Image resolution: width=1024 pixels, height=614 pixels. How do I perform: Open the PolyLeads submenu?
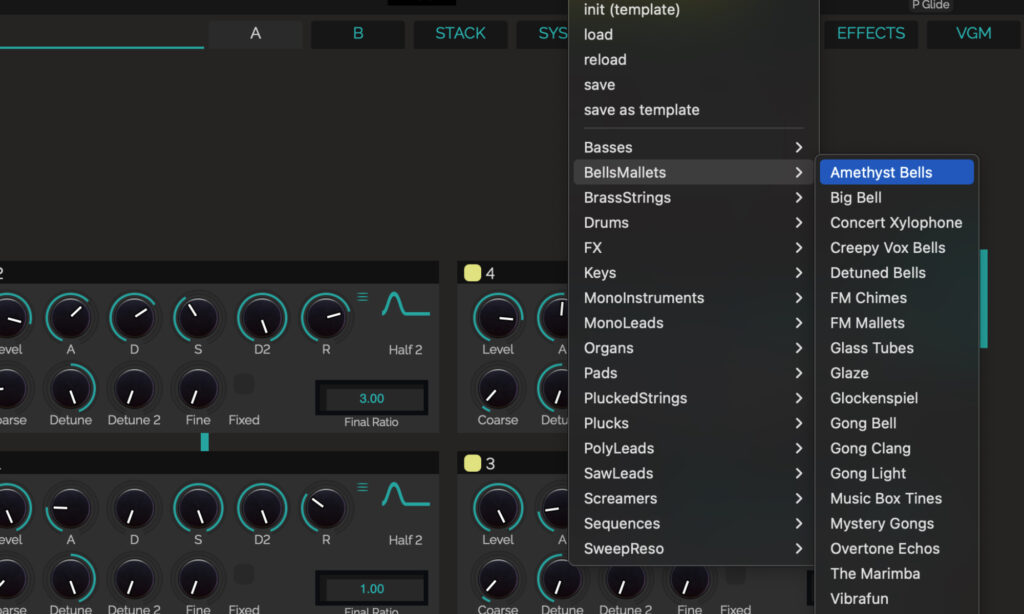pyautogui.click(x=693, y=448)
